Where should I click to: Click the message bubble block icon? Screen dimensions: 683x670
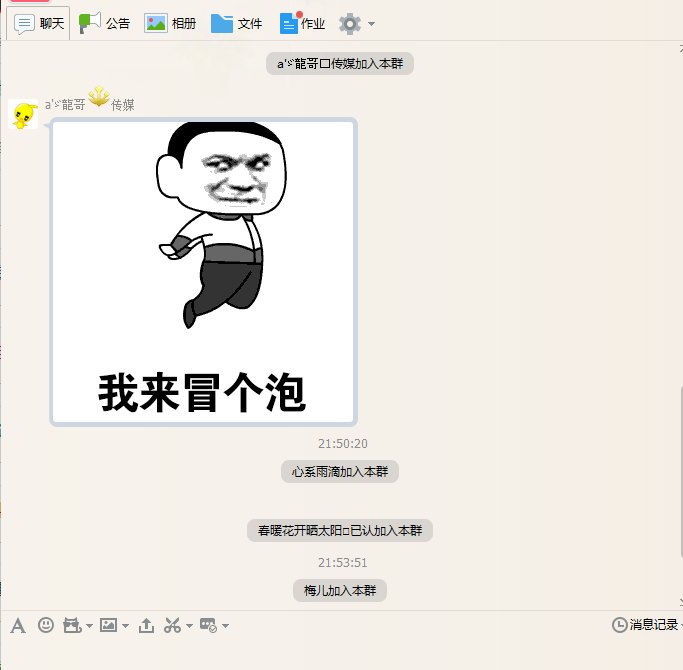pyautogui.click(x=208, y=625)
